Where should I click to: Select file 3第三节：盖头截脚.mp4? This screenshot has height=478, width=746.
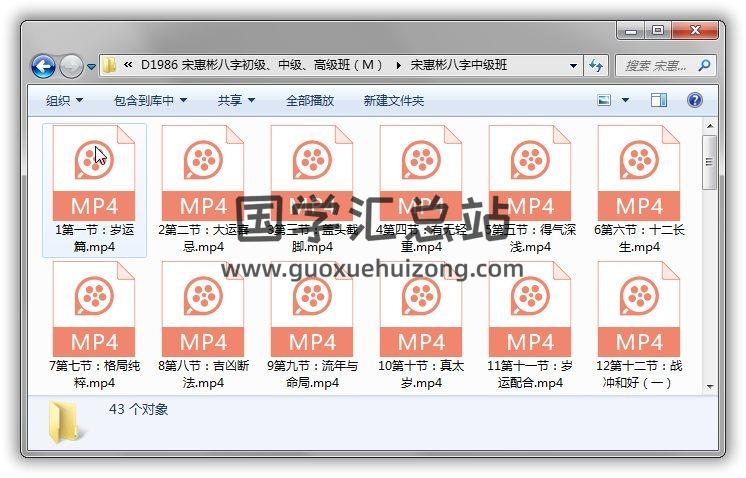click(312, 190)
